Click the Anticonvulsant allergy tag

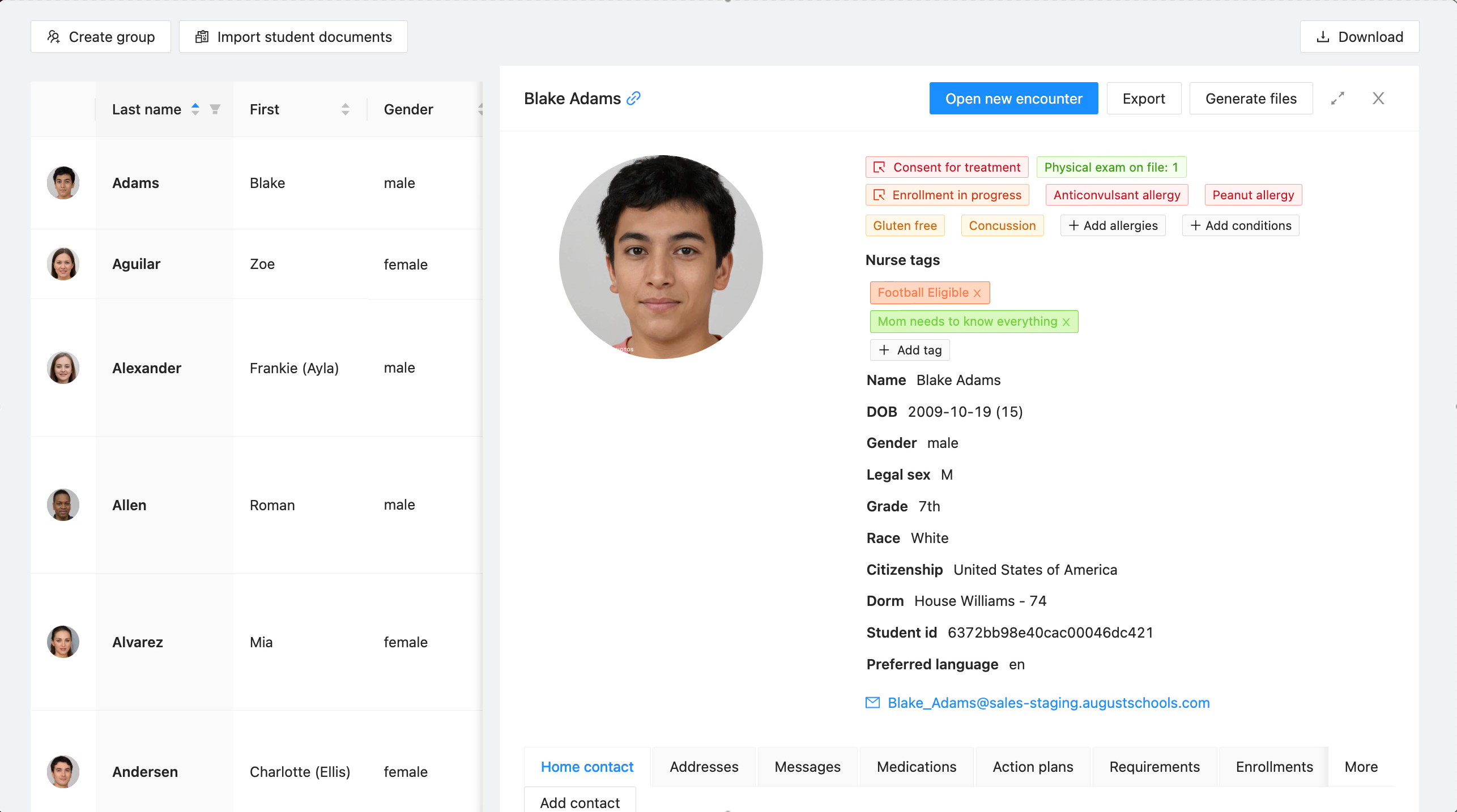pos(1117,195)
